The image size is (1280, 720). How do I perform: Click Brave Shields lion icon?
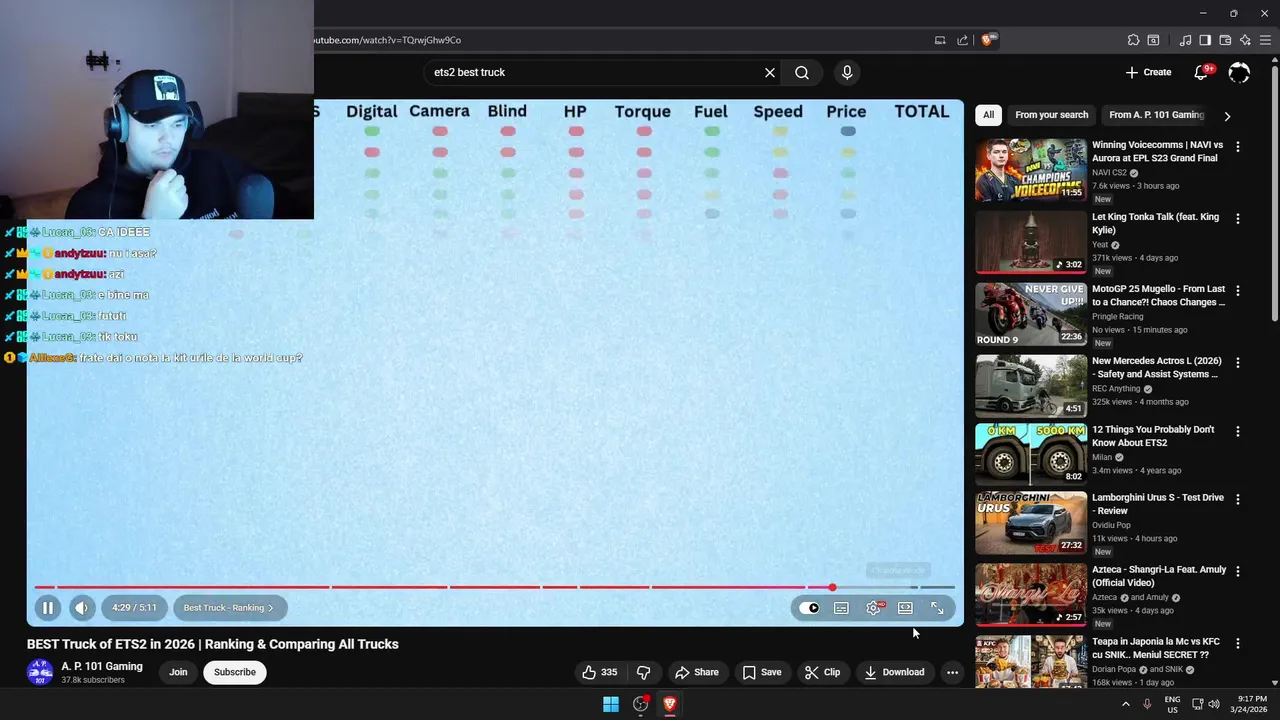(x=989, y=40)
